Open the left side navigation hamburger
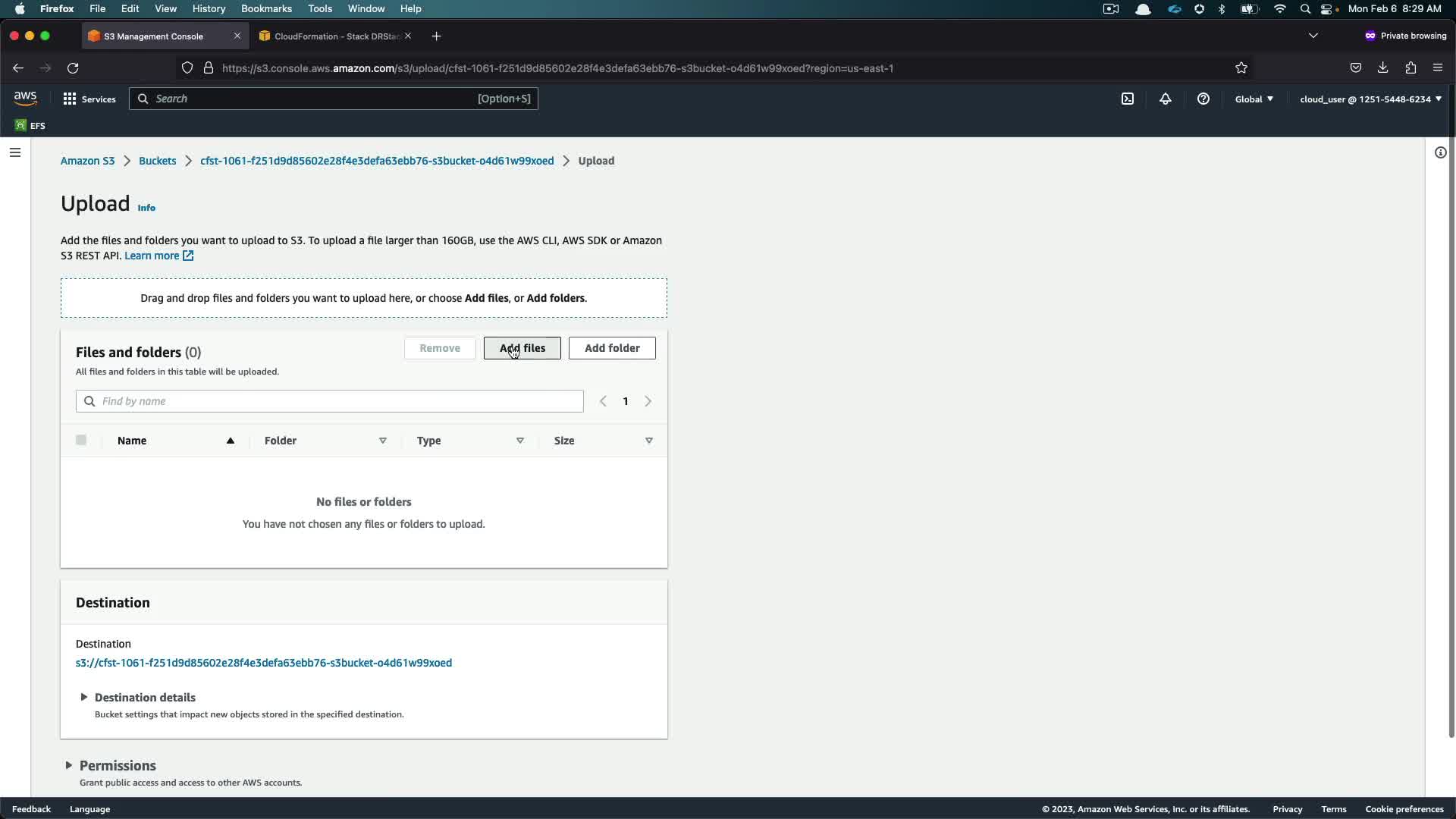1456x819 pixels. click(x=14, y=152)
